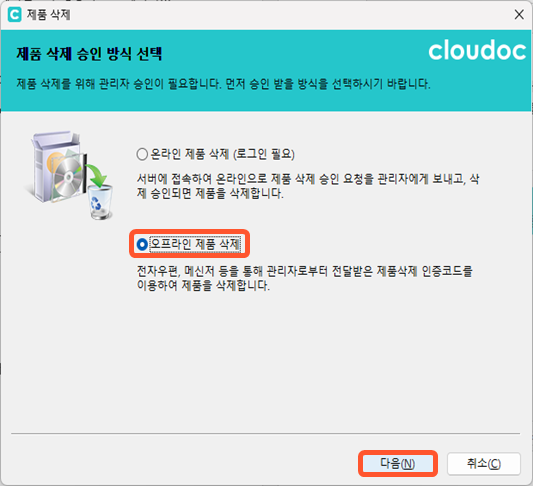Click the 온라인 제품 삭제 (로그인 필요) label
533x486 pixels.
(x=222, y=154)
